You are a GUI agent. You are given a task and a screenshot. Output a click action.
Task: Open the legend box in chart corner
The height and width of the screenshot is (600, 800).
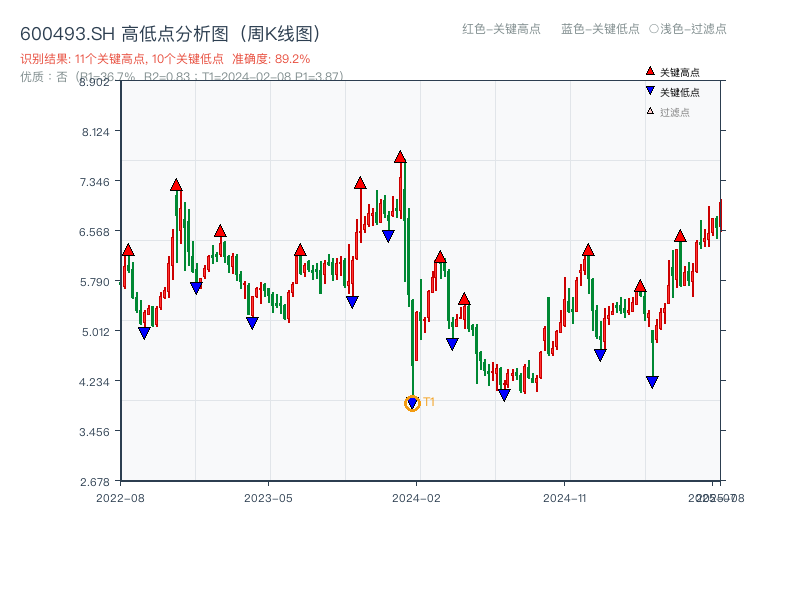coord(670,91)
